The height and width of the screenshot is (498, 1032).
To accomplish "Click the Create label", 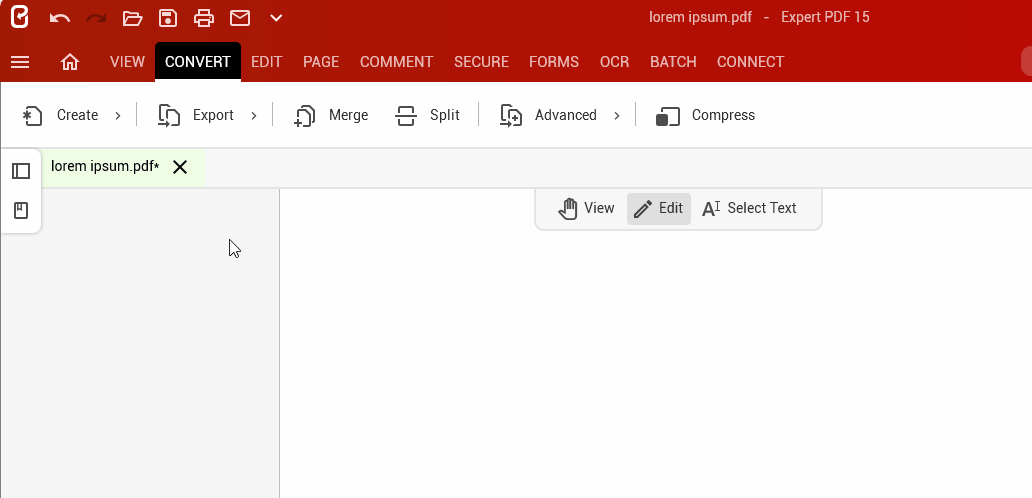I will (x=78, y=115).
